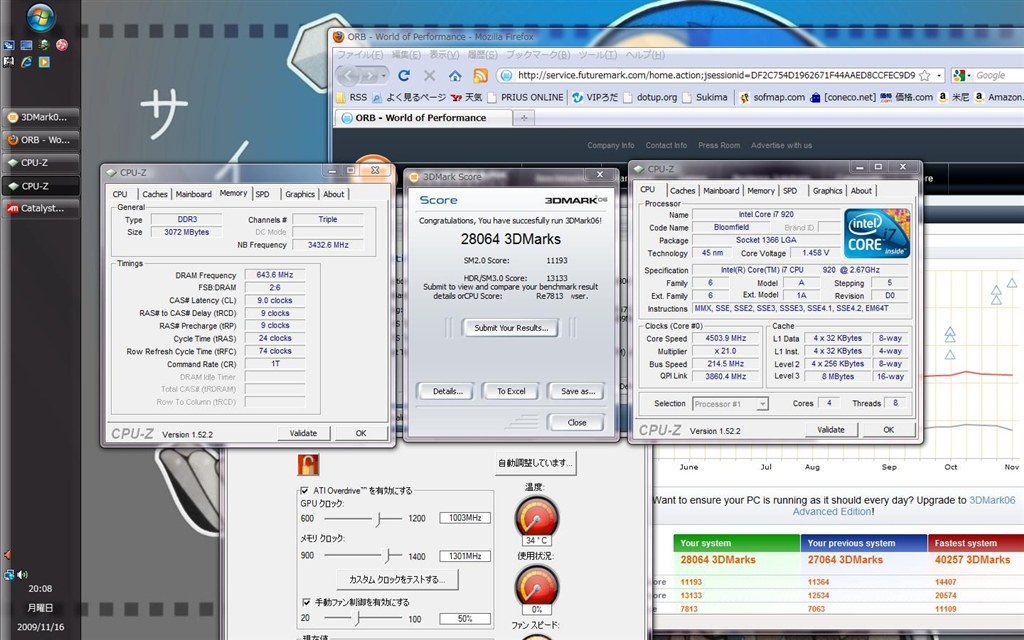Bookmark the page with the star icon
This screenshot has width=1024, height=640.
[923, 75]
